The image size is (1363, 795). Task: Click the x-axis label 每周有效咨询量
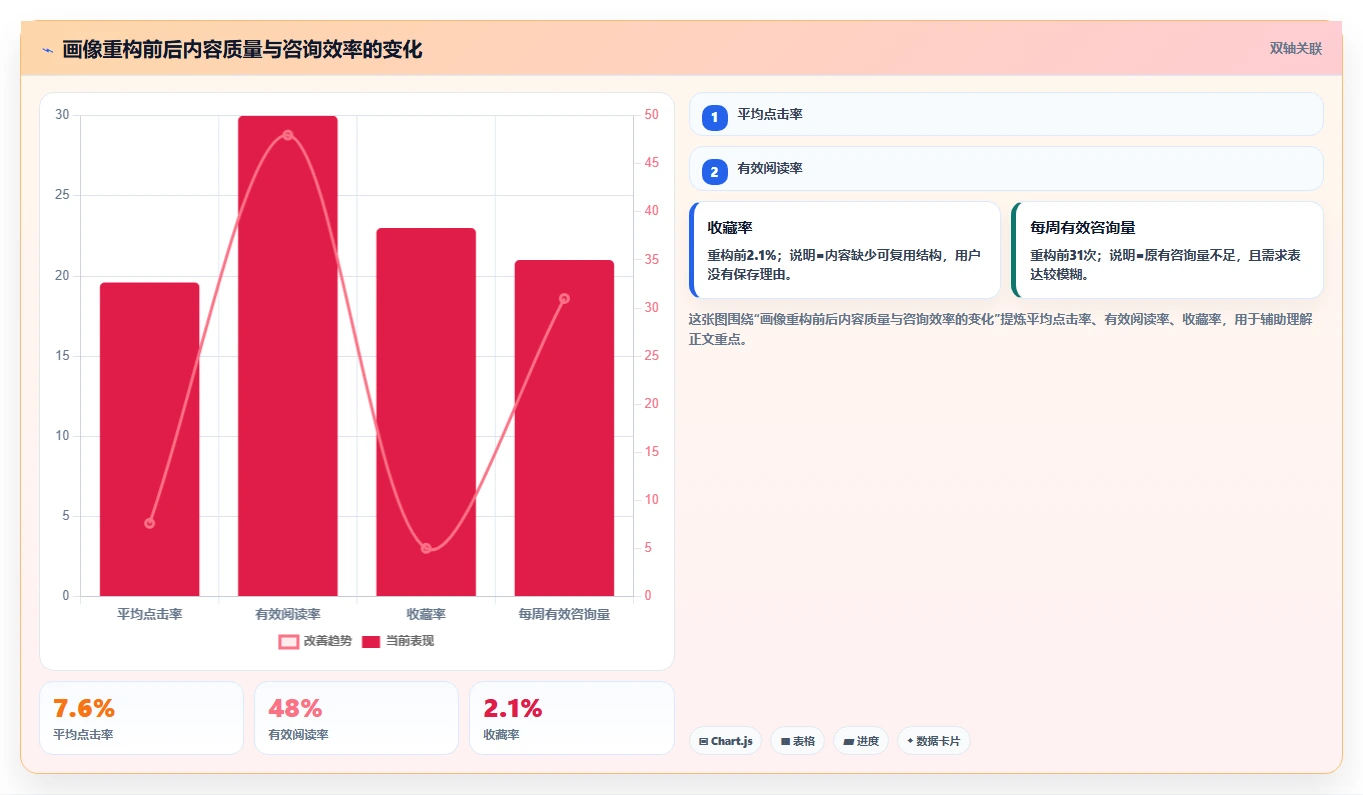pyautogui.click(x=564, y=614)
